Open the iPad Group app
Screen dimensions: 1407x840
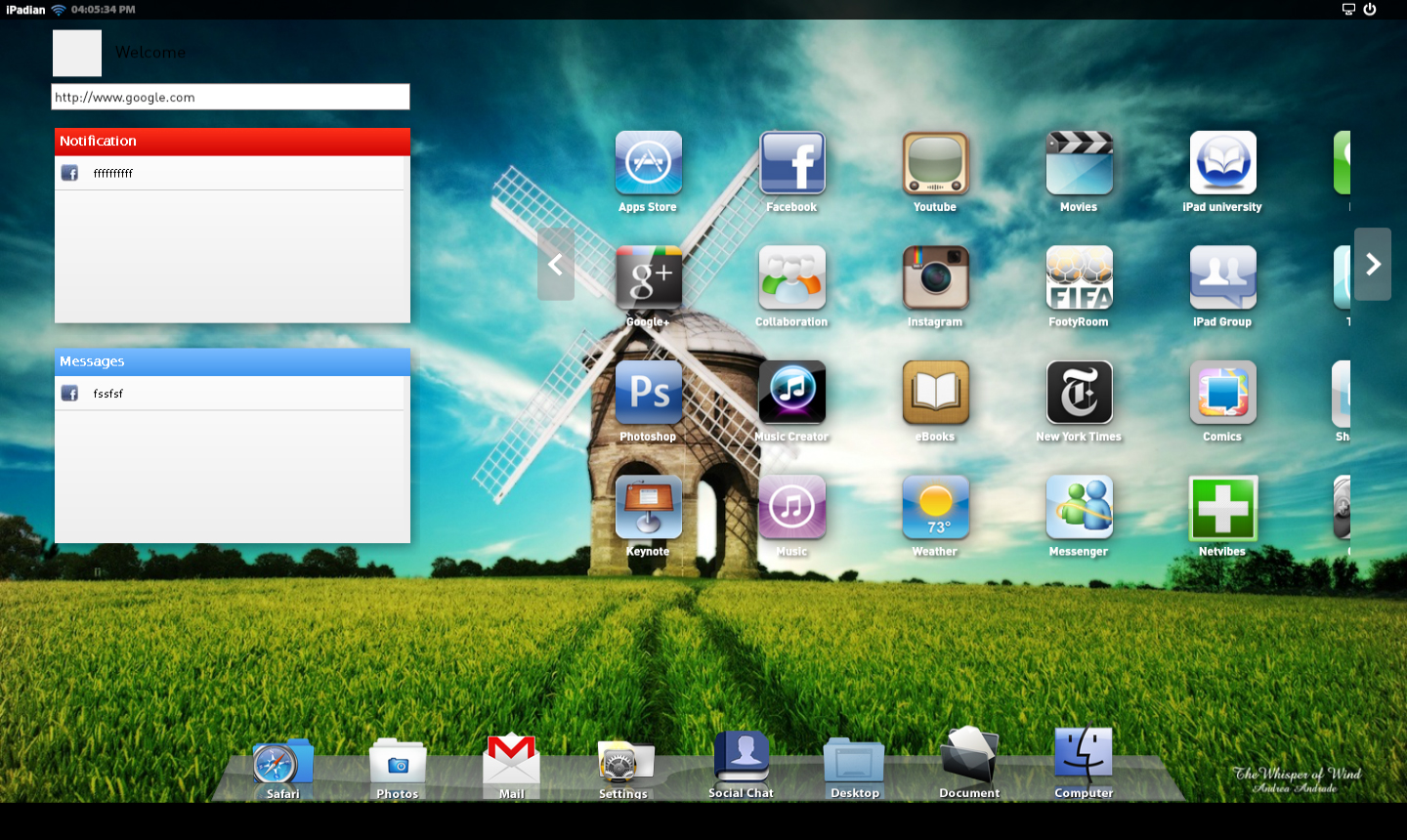tap(1223, 278)
